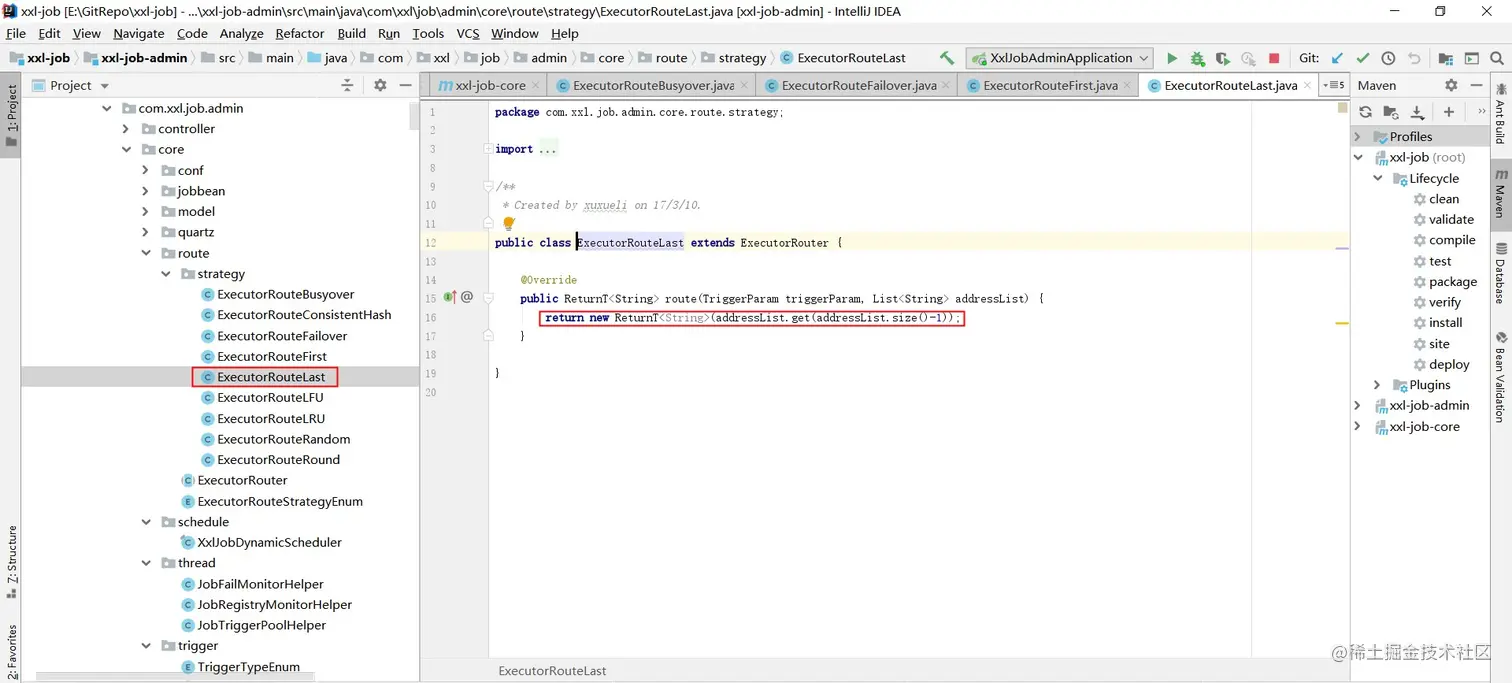The height and width of the screenshot is (683, 1512).
Task: Click ExecutorRouteLast in navigation breadcrumb
Action: pyautogui.click(x=843, y=58)
